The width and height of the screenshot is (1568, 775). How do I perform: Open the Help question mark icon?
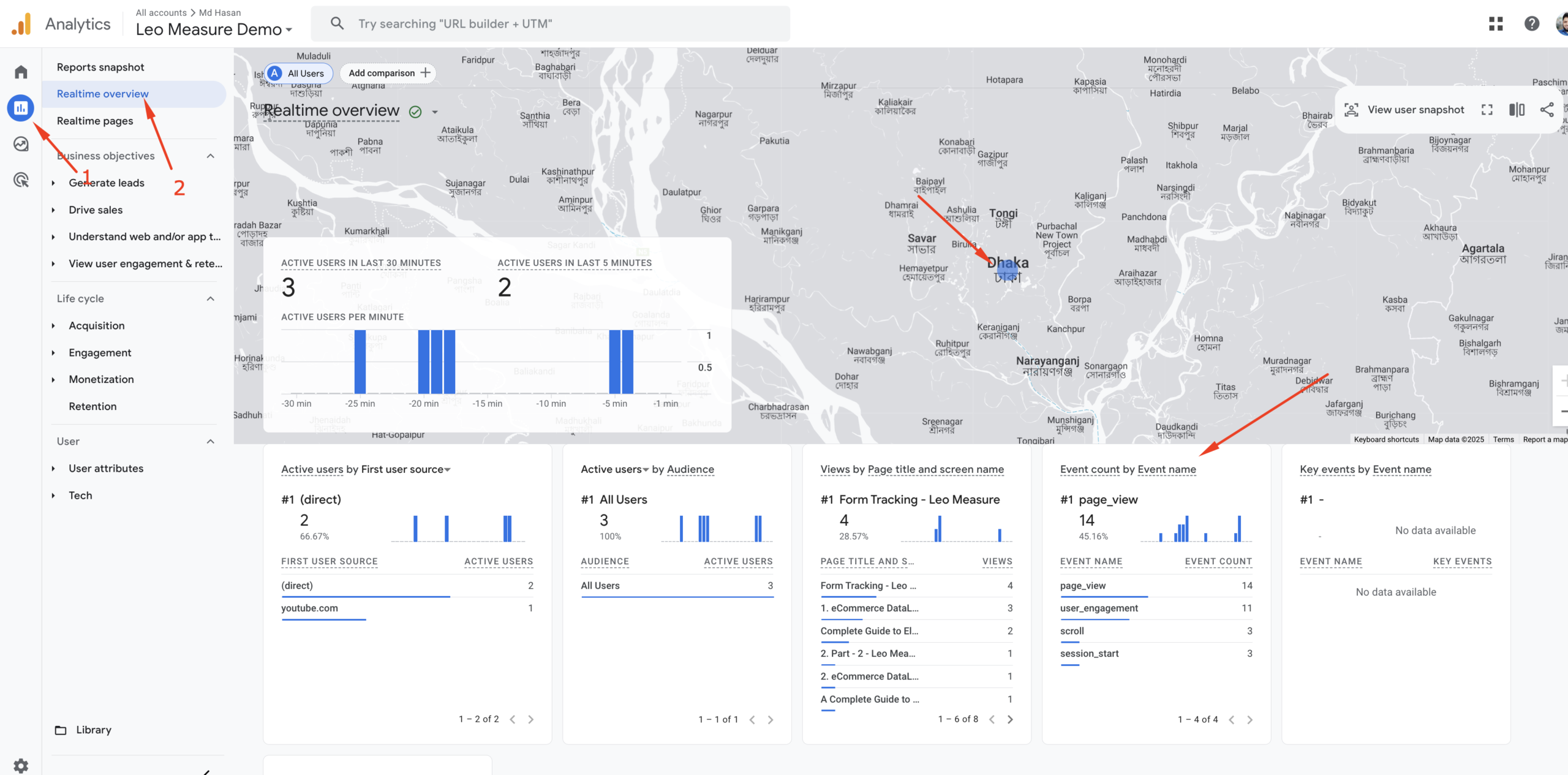pos(1531,24)
